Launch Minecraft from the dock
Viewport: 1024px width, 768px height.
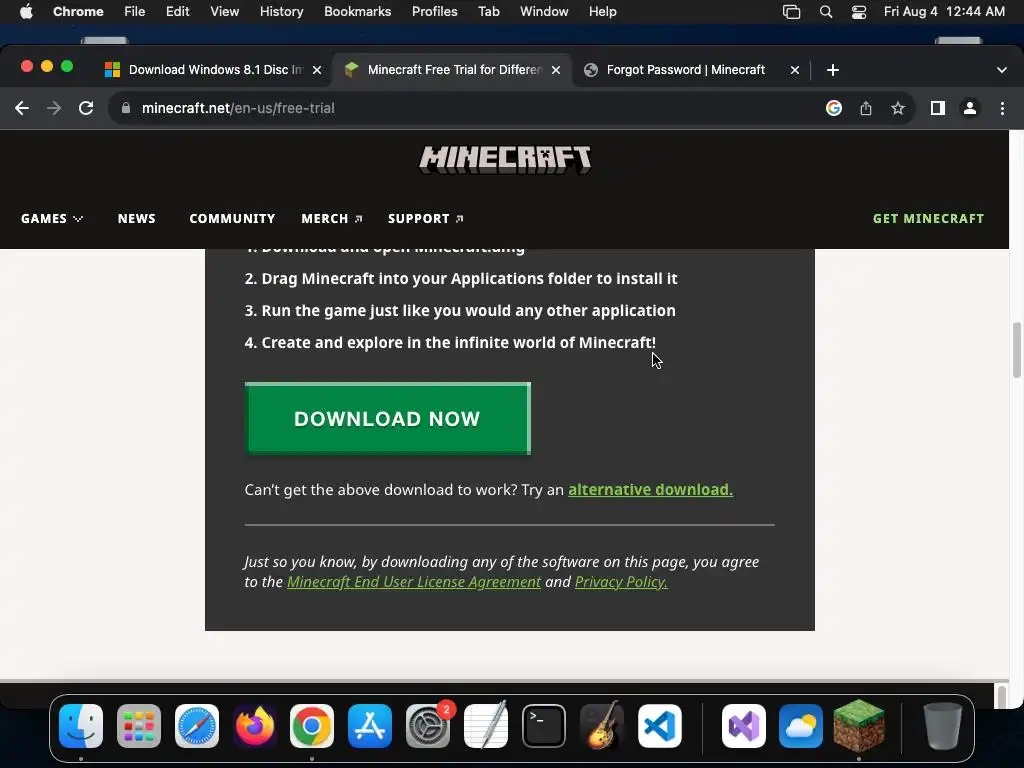[x=859, y=726]
